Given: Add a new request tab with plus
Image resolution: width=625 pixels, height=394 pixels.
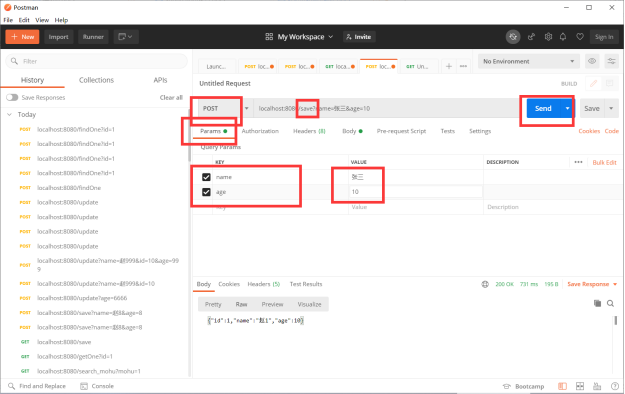Looking at the screenshot, I should [449, 66].
